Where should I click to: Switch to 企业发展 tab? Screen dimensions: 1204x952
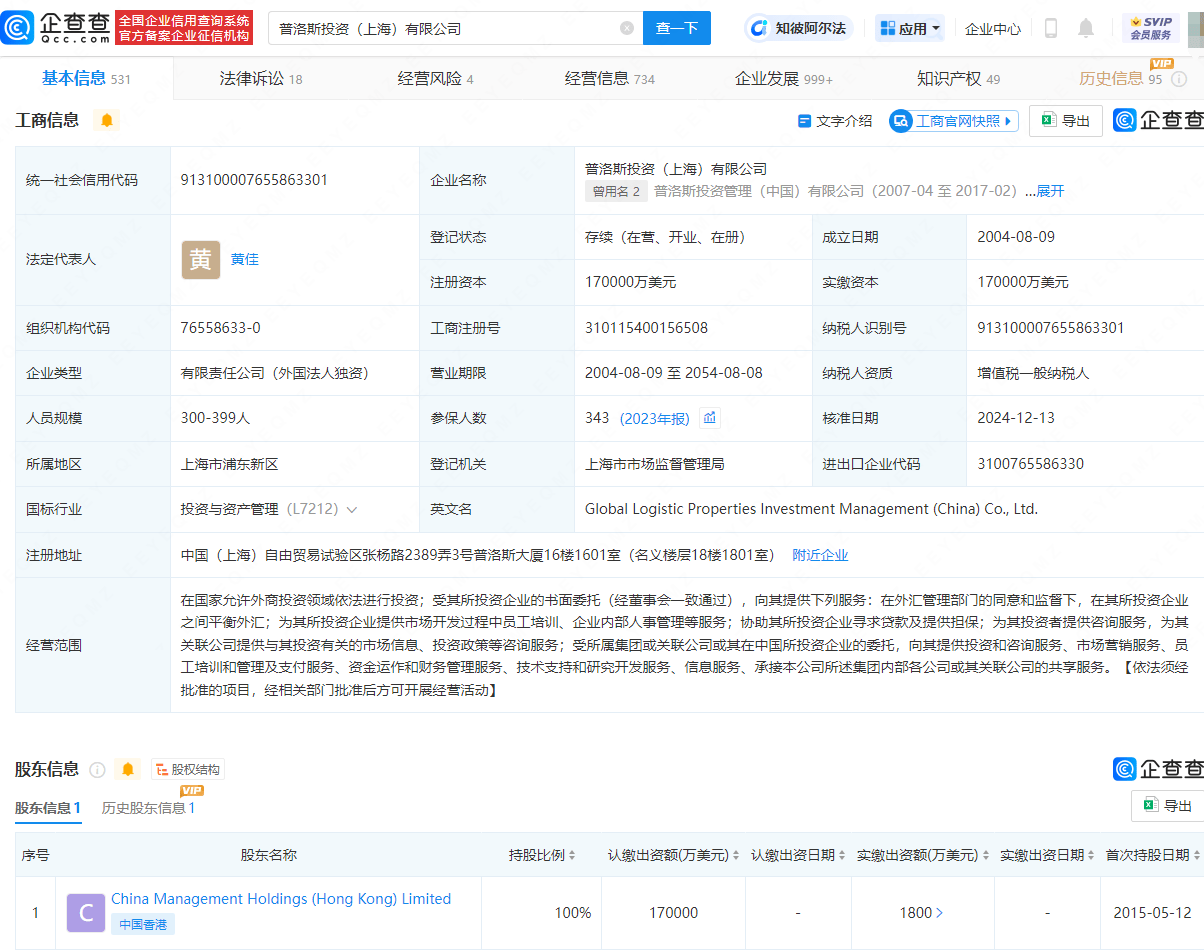(784, 79)
